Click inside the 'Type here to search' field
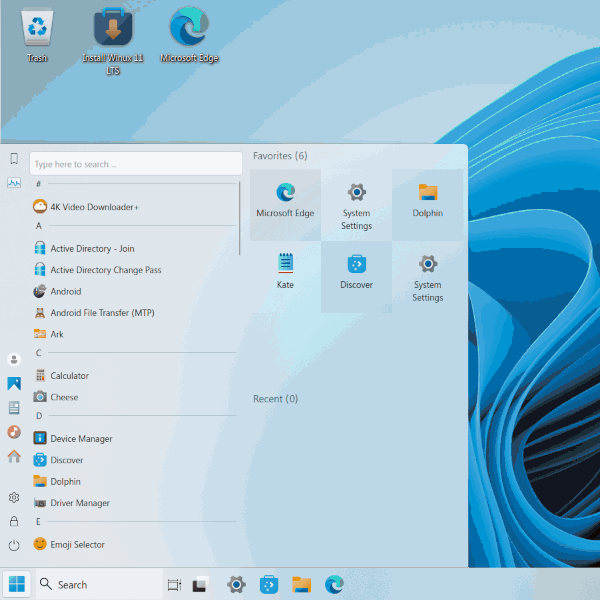This screenshot has height=600, width=600. (x=136, y=163)
